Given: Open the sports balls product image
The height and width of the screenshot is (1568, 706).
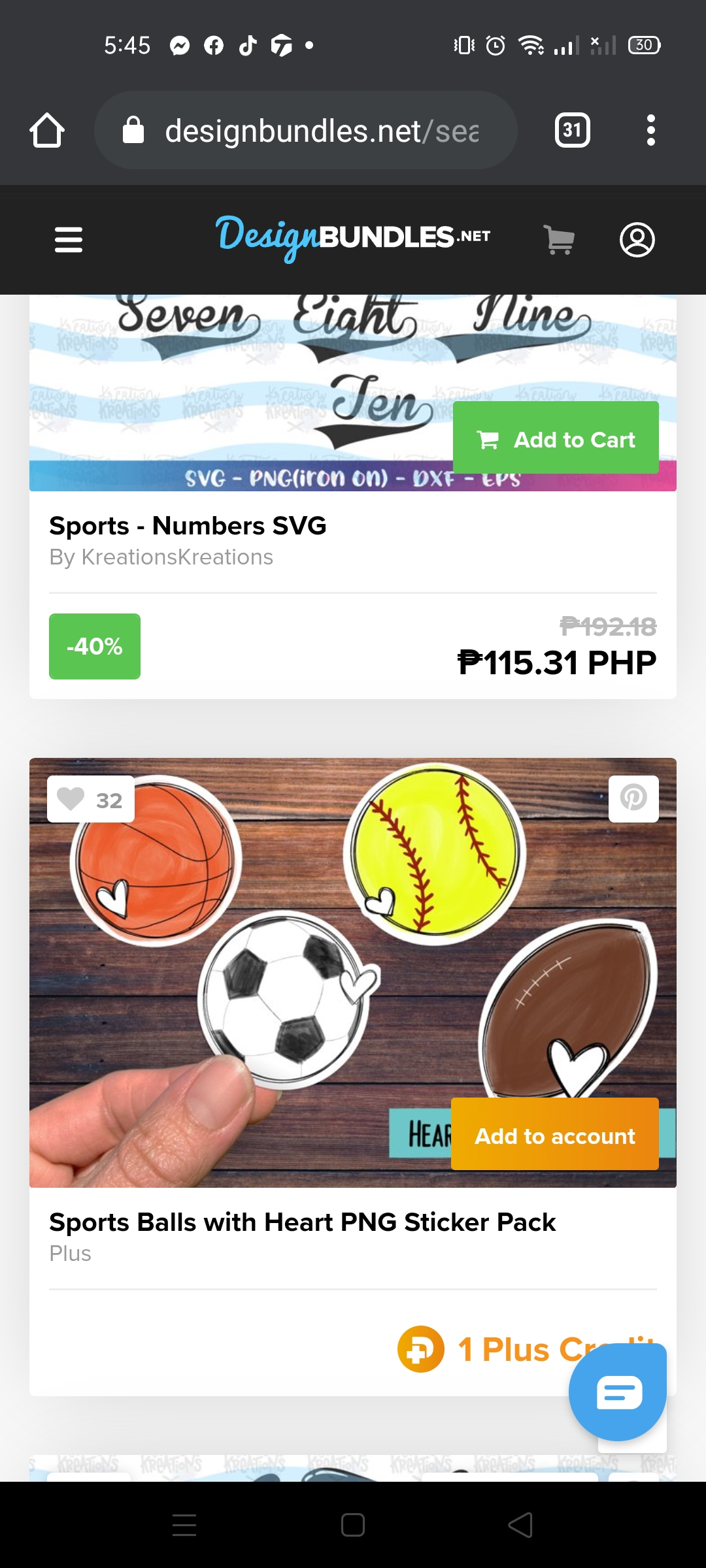Looking at the screenshot, I should point(353,972).
